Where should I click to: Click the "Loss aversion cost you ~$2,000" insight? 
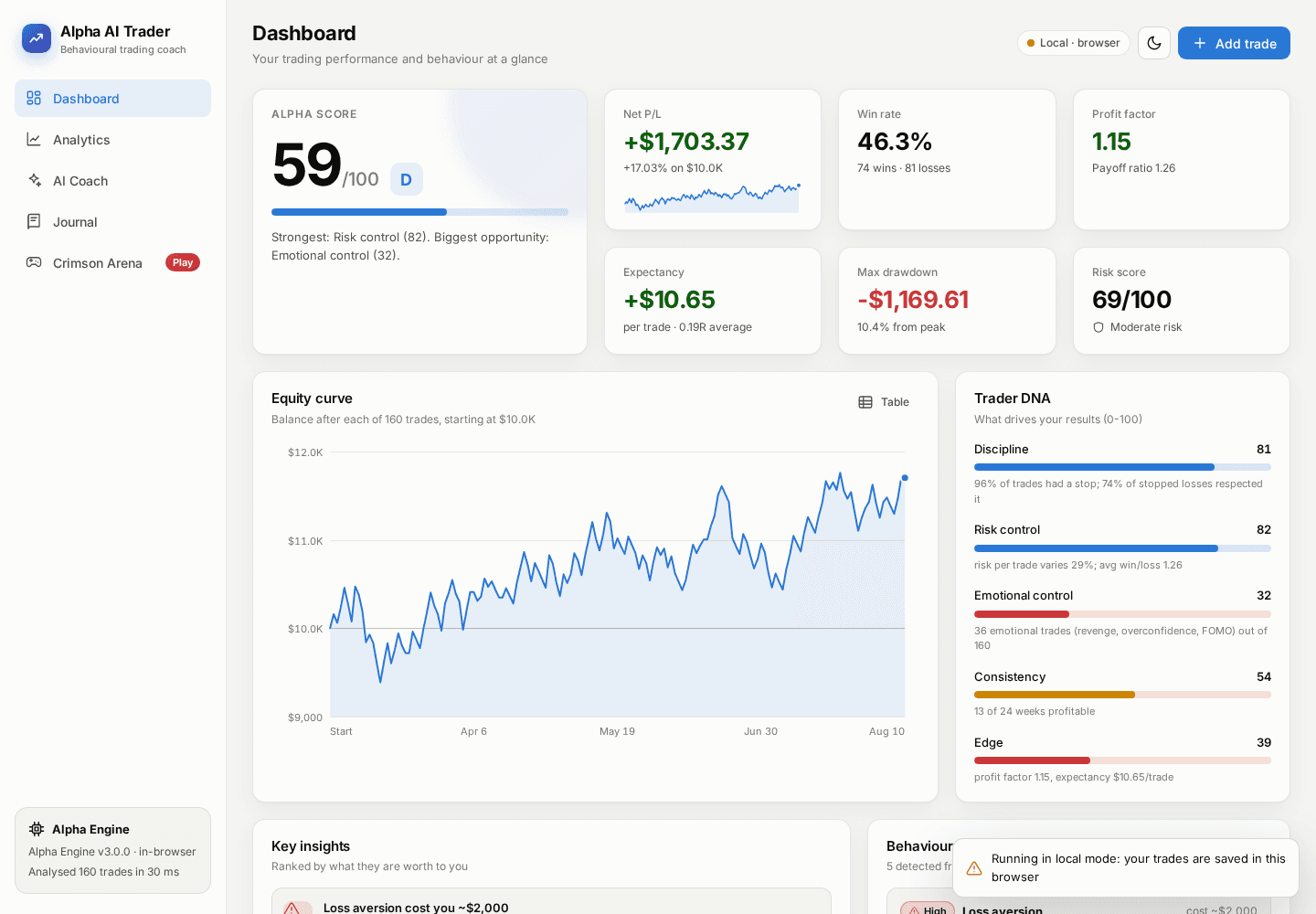(416, 908)
